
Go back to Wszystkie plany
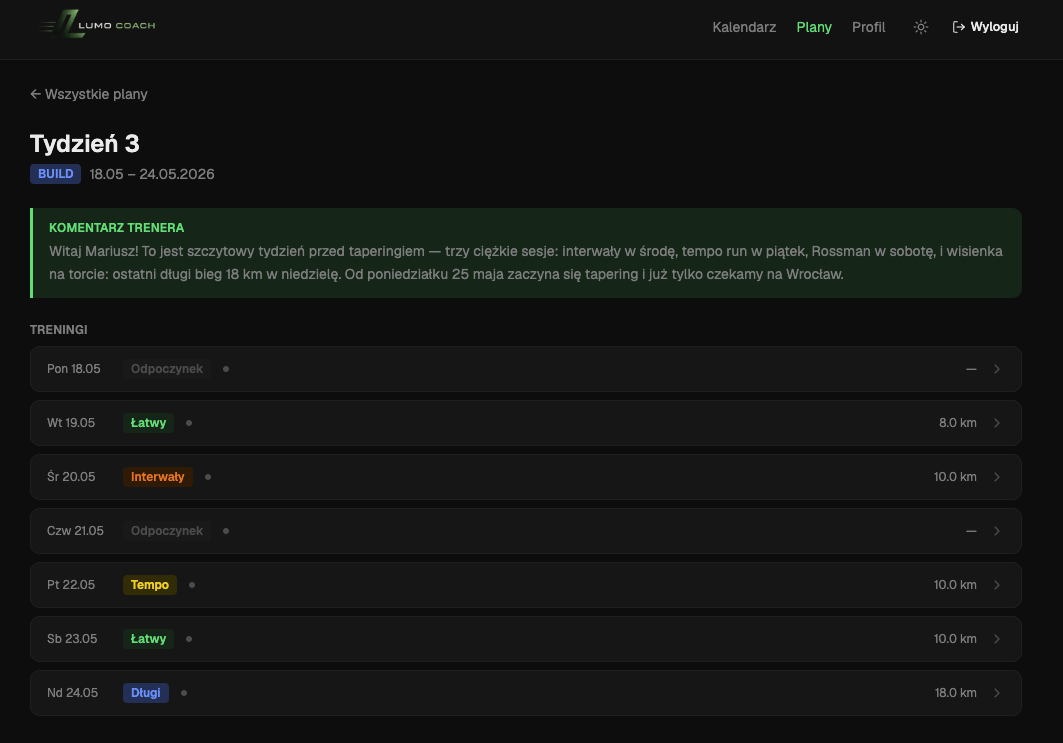[89, 94]
